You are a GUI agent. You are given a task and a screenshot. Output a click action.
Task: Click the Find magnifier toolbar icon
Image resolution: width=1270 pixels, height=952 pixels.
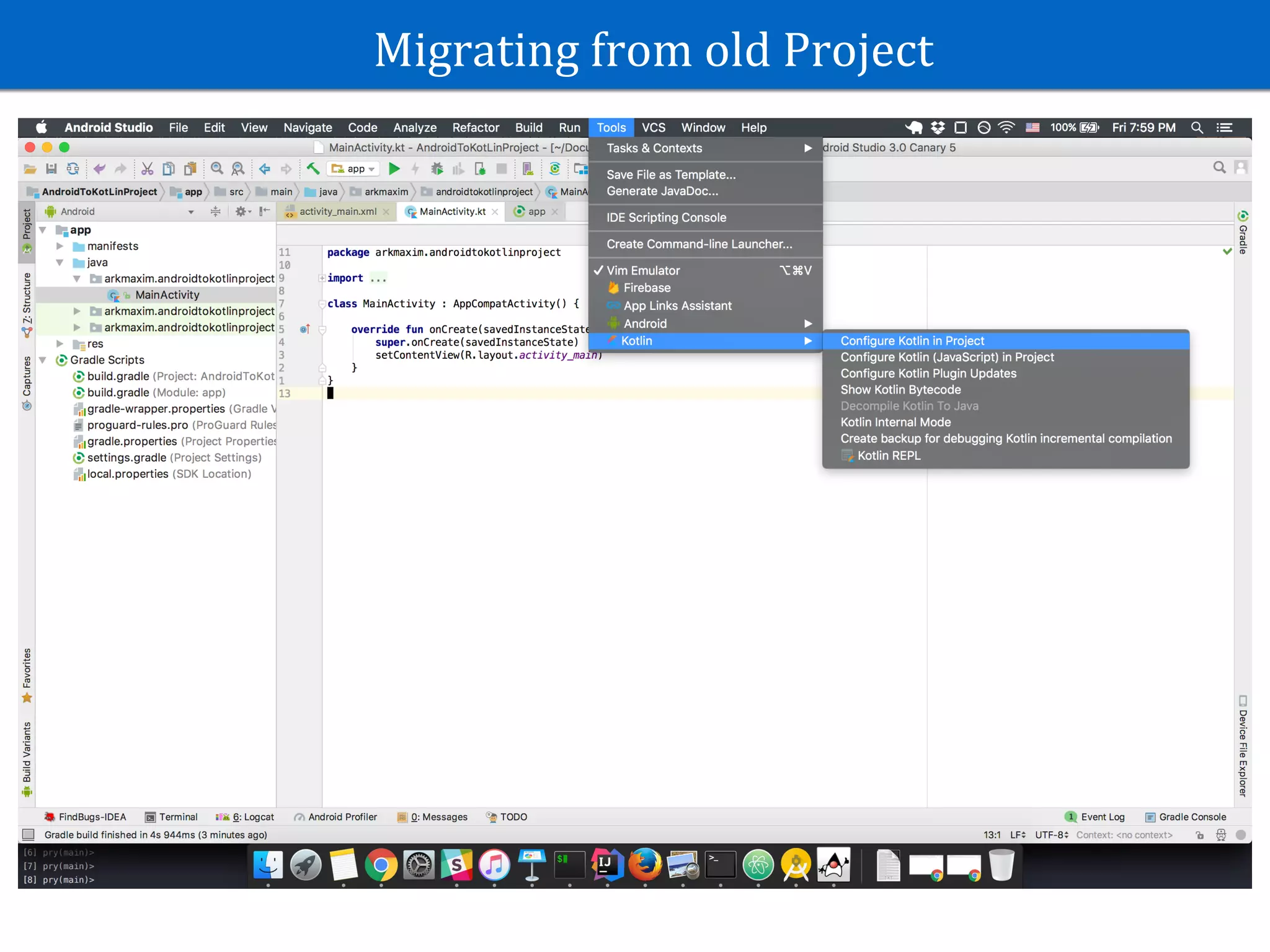[217, 169]
